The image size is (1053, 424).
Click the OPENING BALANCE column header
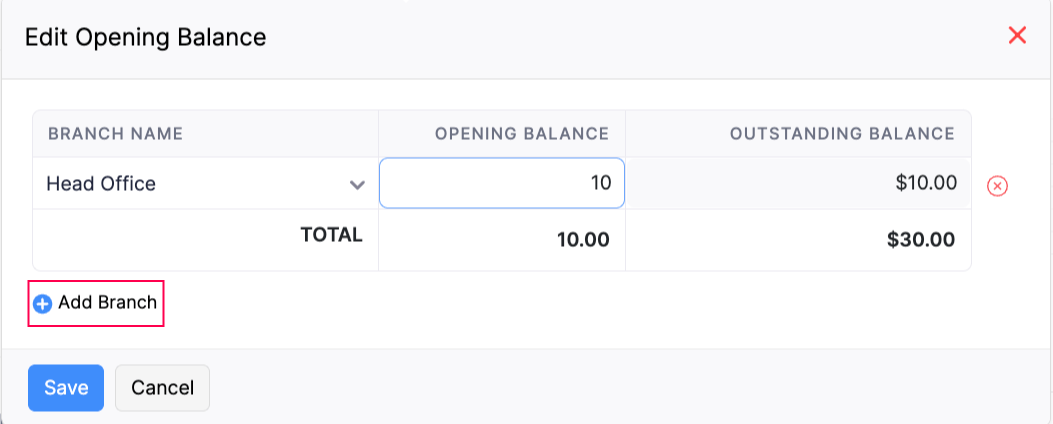(x=521, y=133)
